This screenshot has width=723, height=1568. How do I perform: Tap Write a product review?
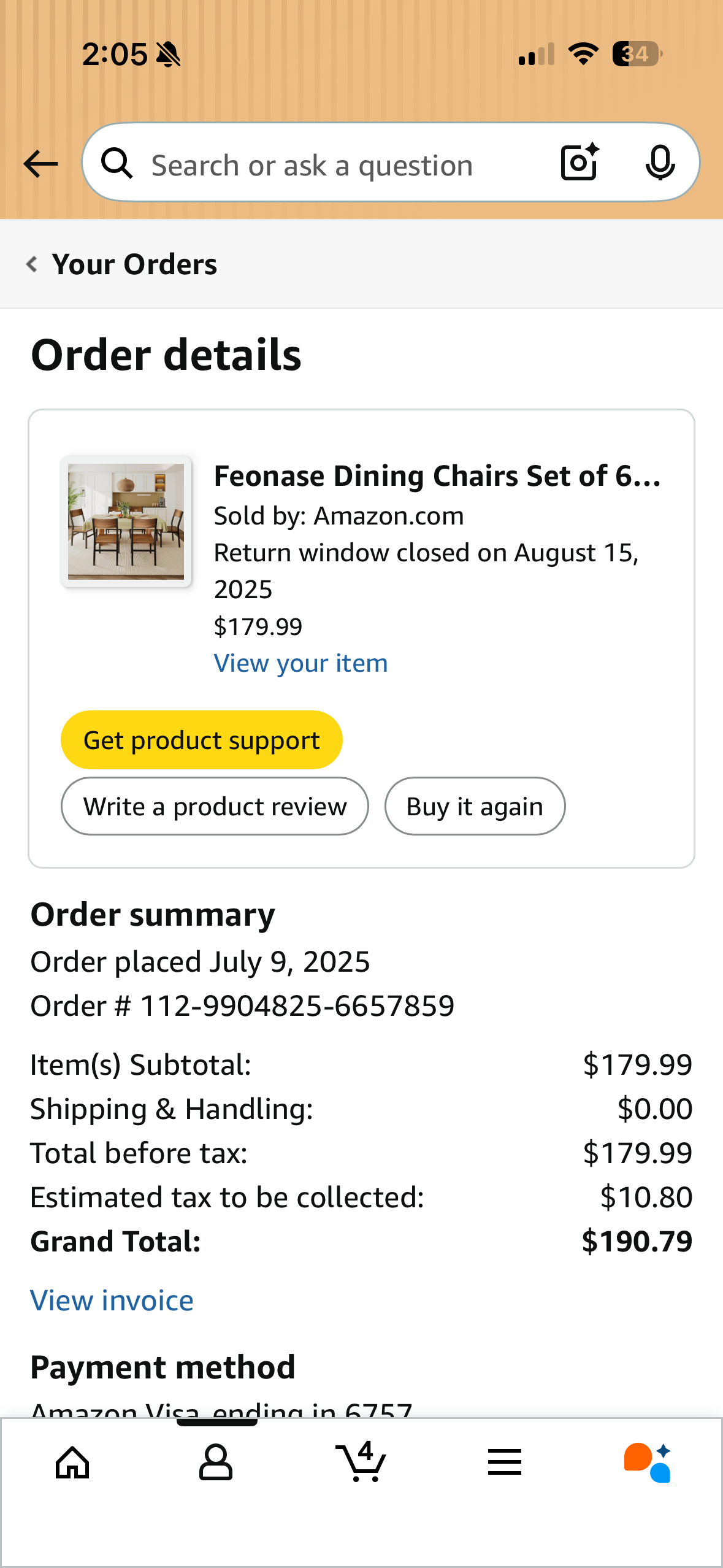[215, 806]
